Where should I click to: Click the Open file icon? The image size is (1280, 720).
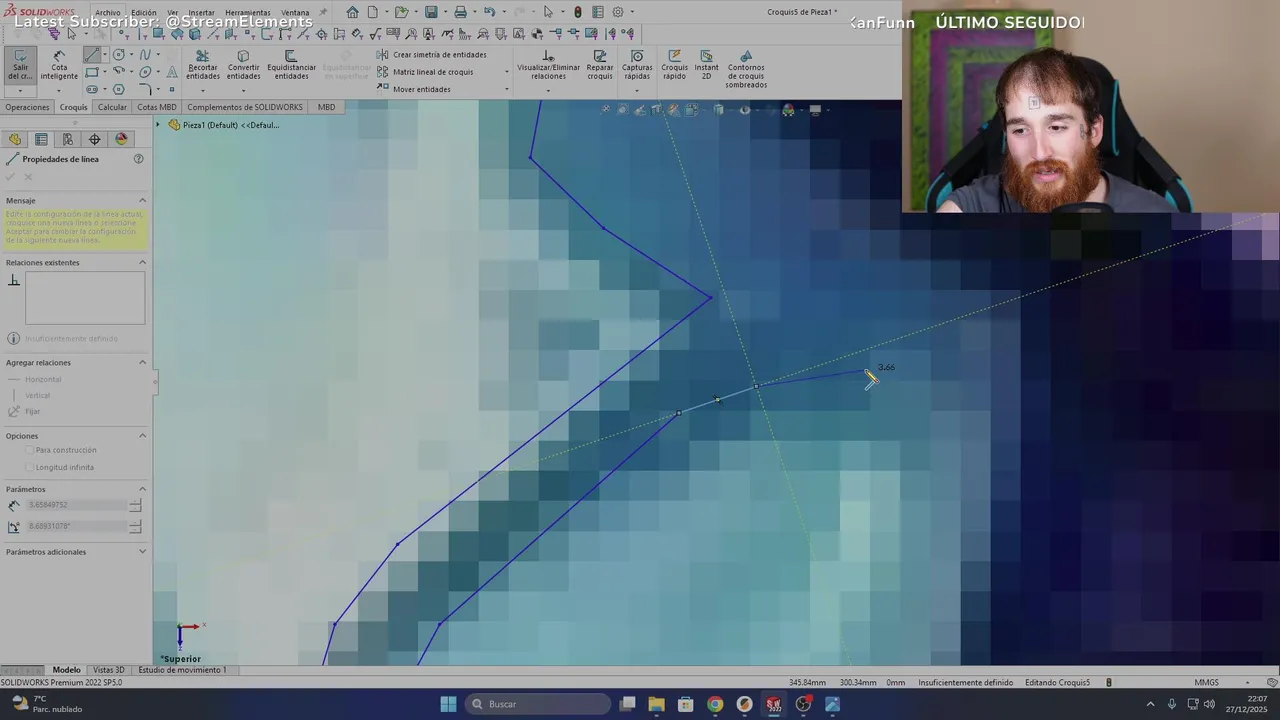tap(401, 12)
